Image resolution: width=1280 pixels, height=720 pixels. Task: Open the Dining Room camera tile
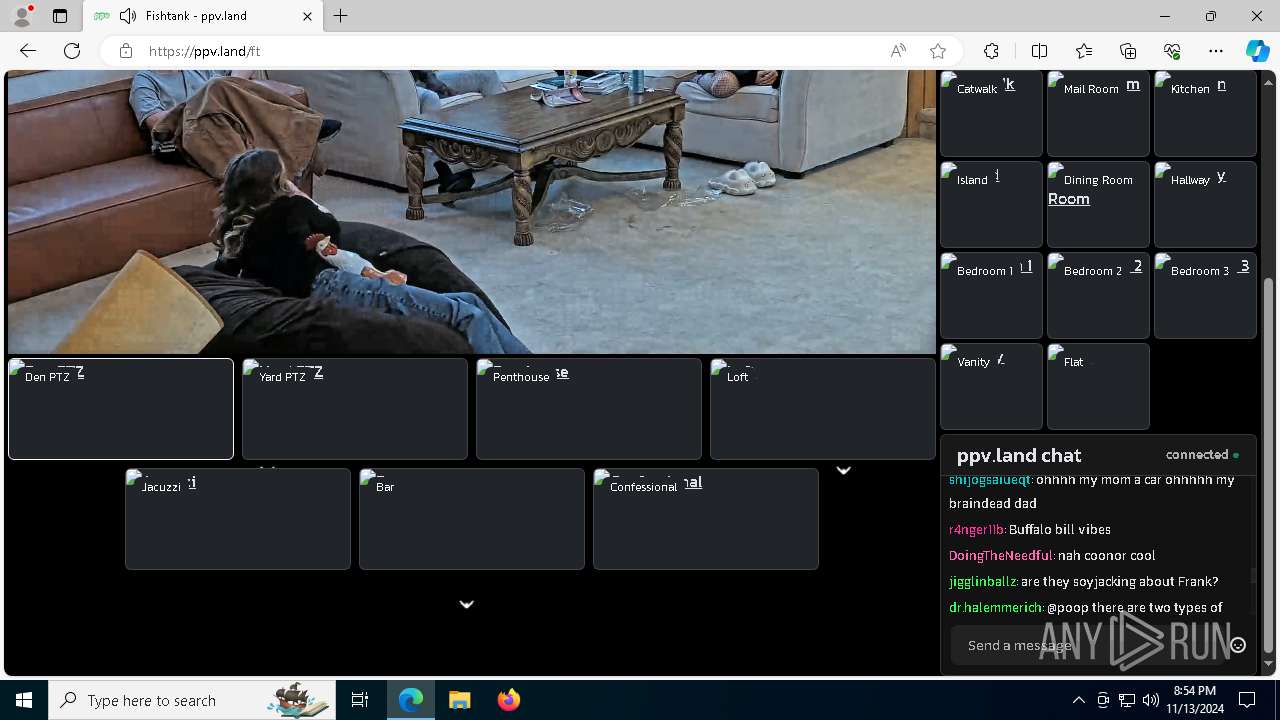click(1098, 204)
